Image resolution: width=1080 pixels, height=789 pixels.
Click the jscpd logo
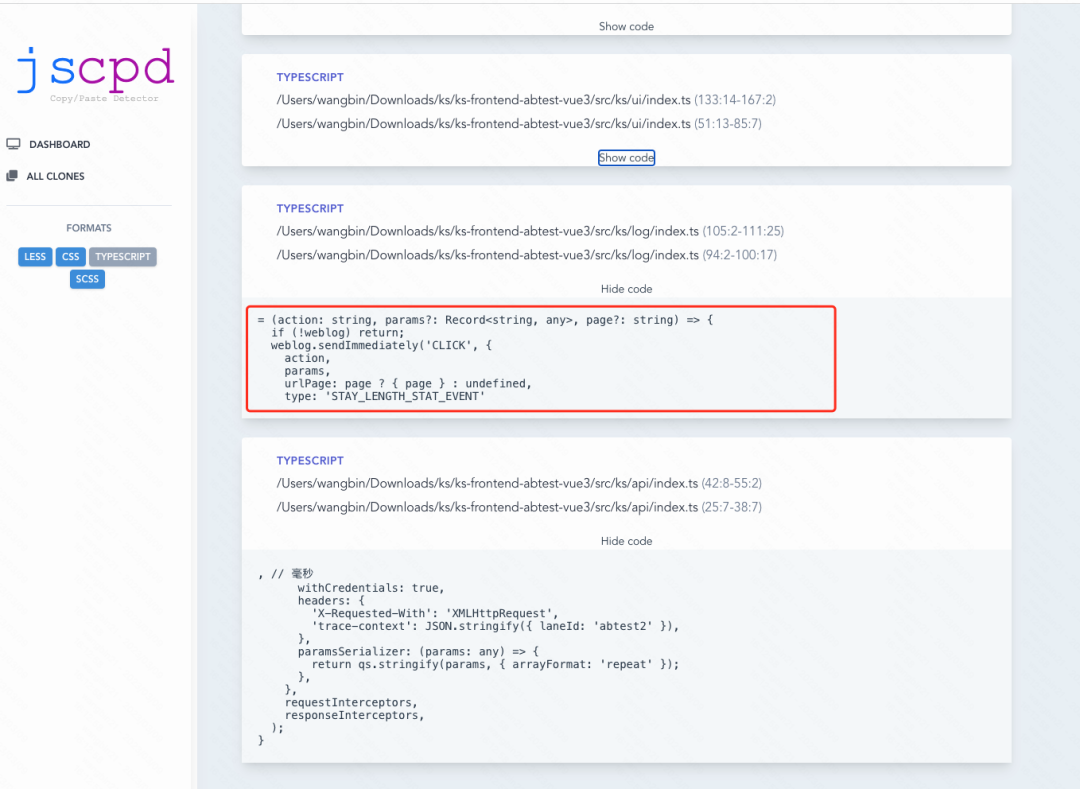(95, 73)
